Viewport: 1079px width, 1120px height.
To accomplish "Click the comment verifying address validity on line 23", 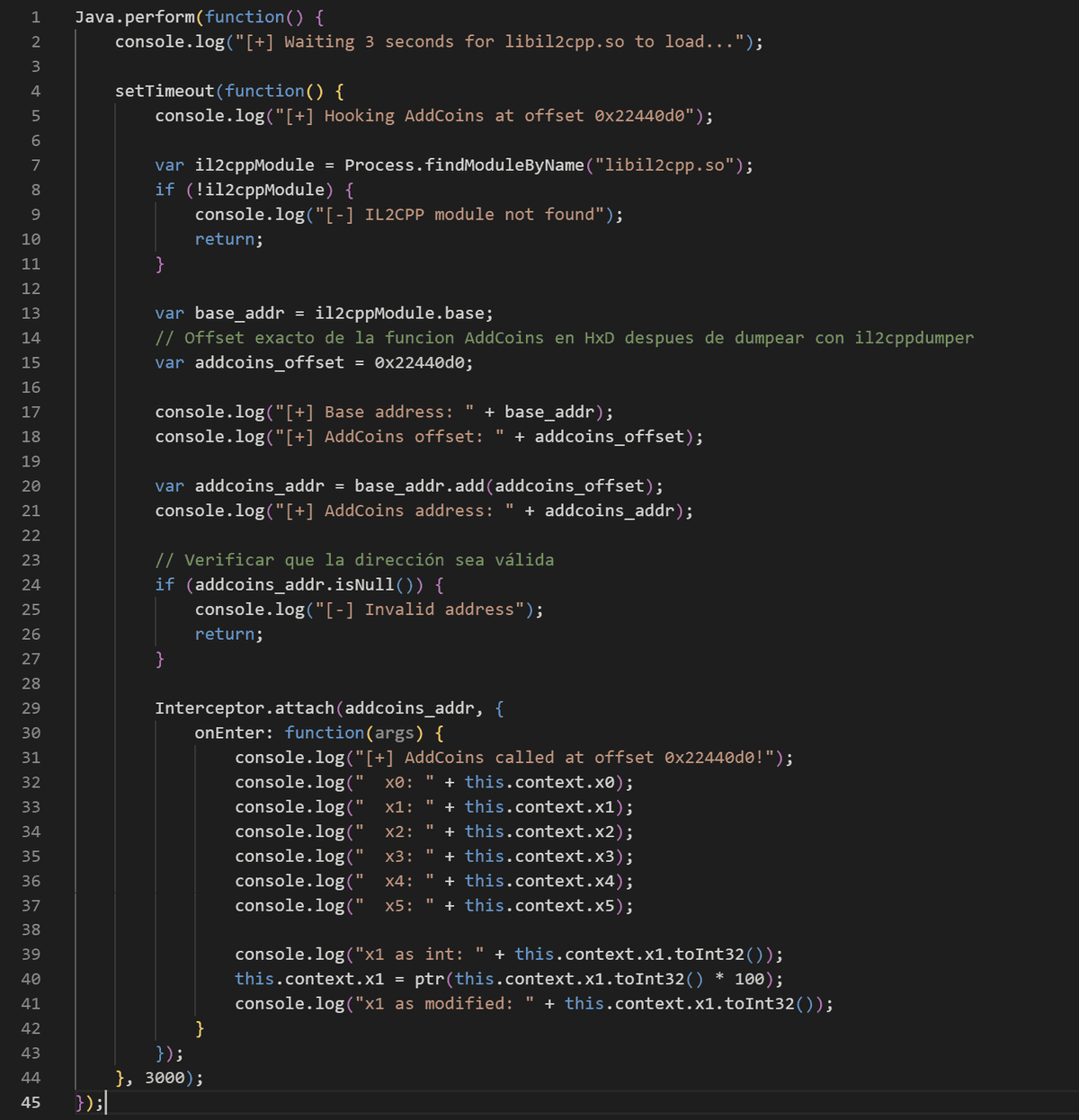I will pos(355,559).
